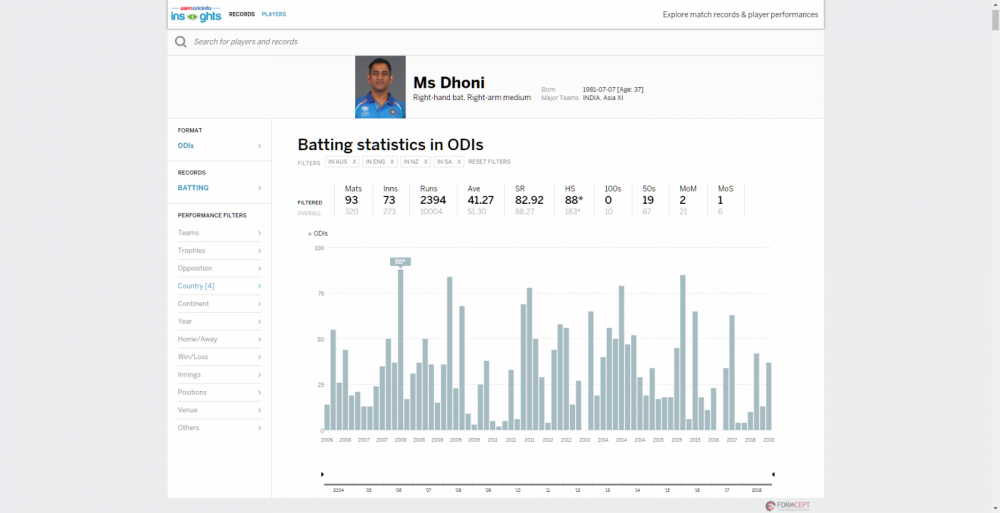Click the Explore match records & player performances text
Screen dimensions: 1000x513
coord(740,15)
